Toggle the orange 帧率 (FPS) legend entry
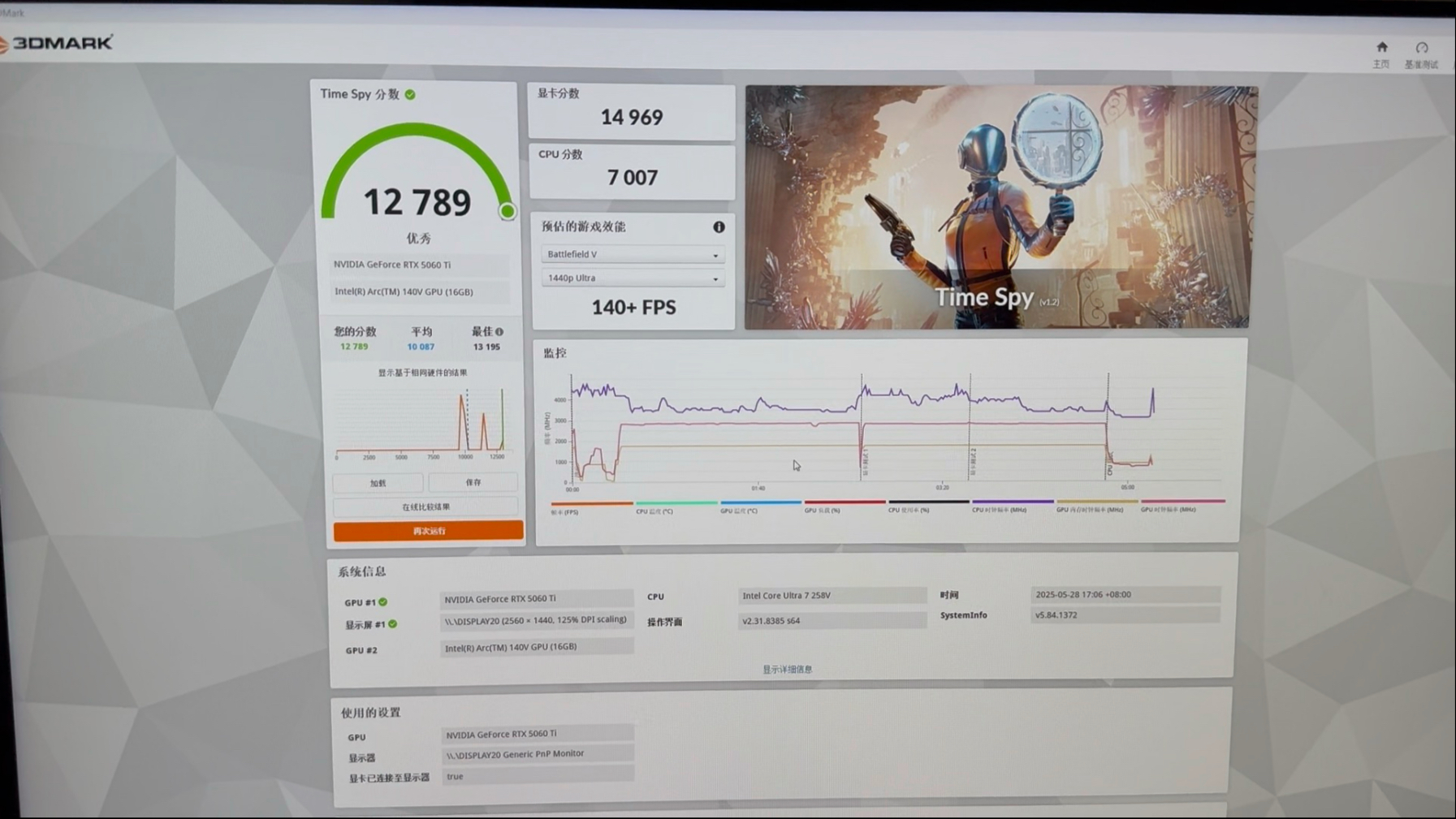Screen dimensions: 1456x819 pos(591,507)
